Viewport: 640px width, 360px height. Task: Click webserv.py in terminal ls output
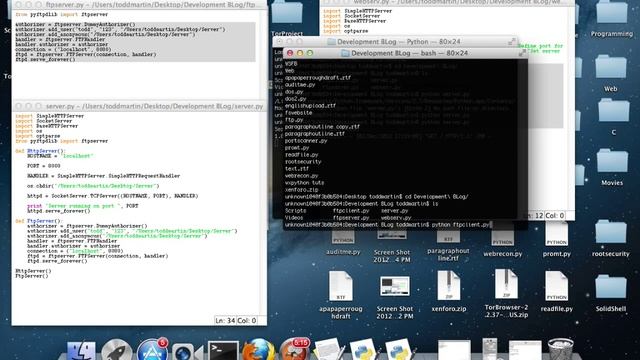(x=396, y=218)
